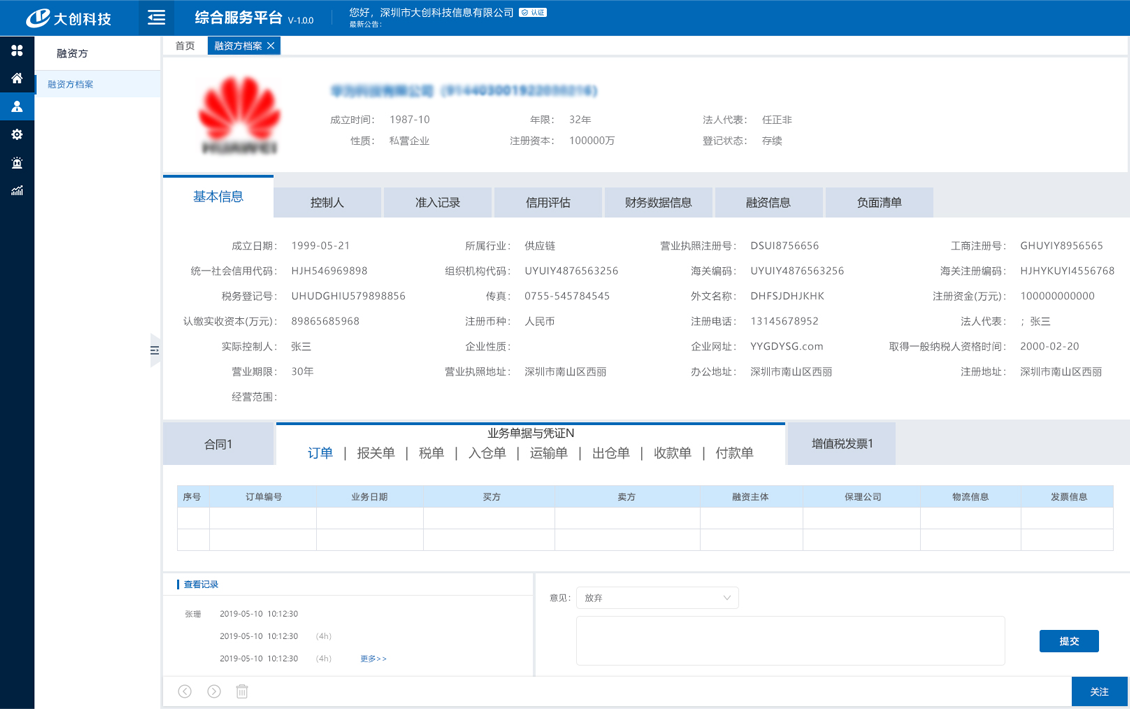1130x709 pixels.
Task: Open the 财务数据信息 tab
Action: 658,202
